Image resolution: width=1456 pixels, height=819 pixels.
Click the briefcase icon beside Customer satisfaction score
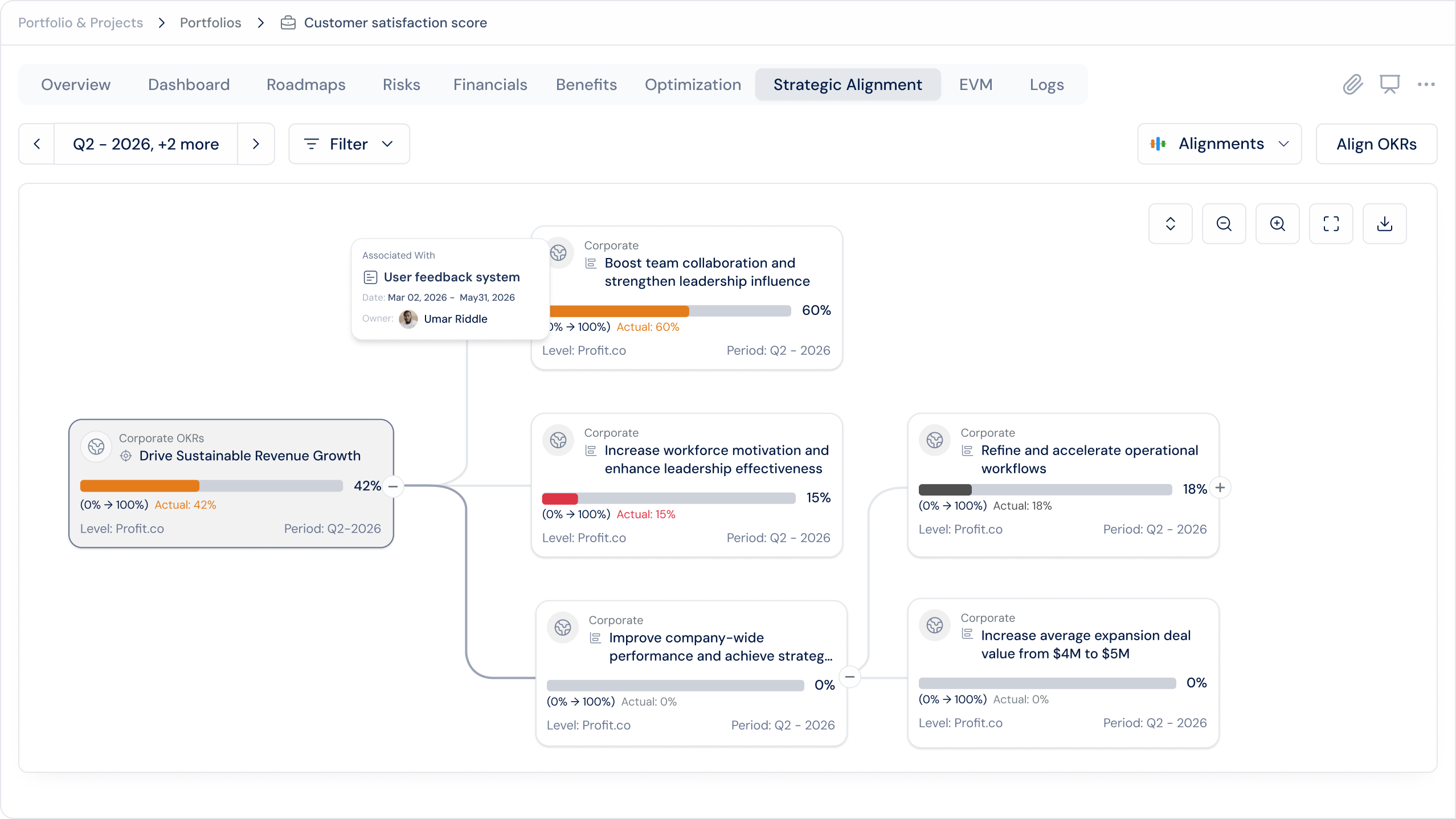pos(288,23)
